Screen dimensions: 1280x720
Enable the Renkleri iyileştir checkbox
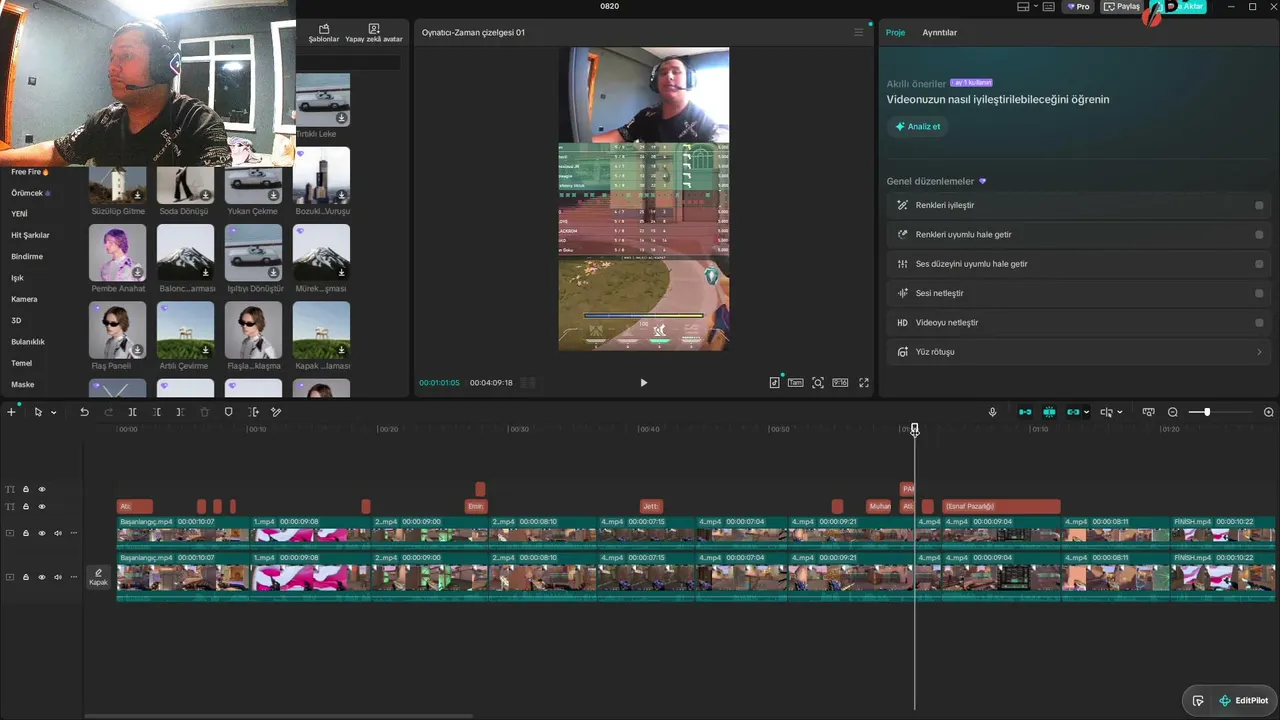[1259, 205]
